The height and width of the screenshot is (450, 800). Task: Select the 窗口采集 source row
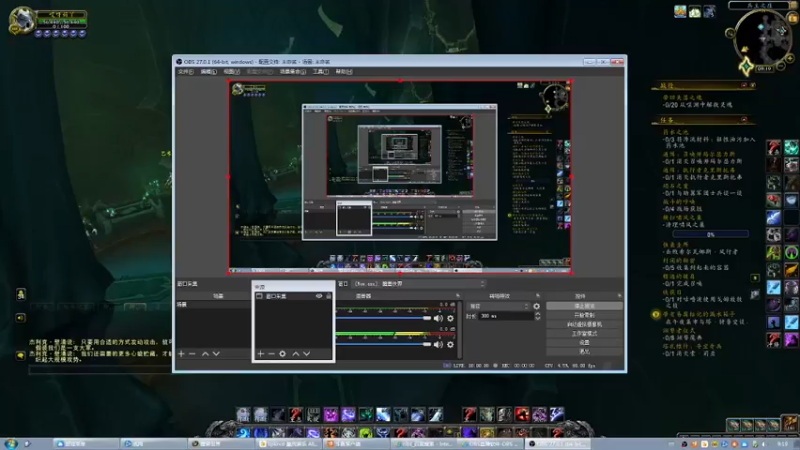tap(293, 296)
